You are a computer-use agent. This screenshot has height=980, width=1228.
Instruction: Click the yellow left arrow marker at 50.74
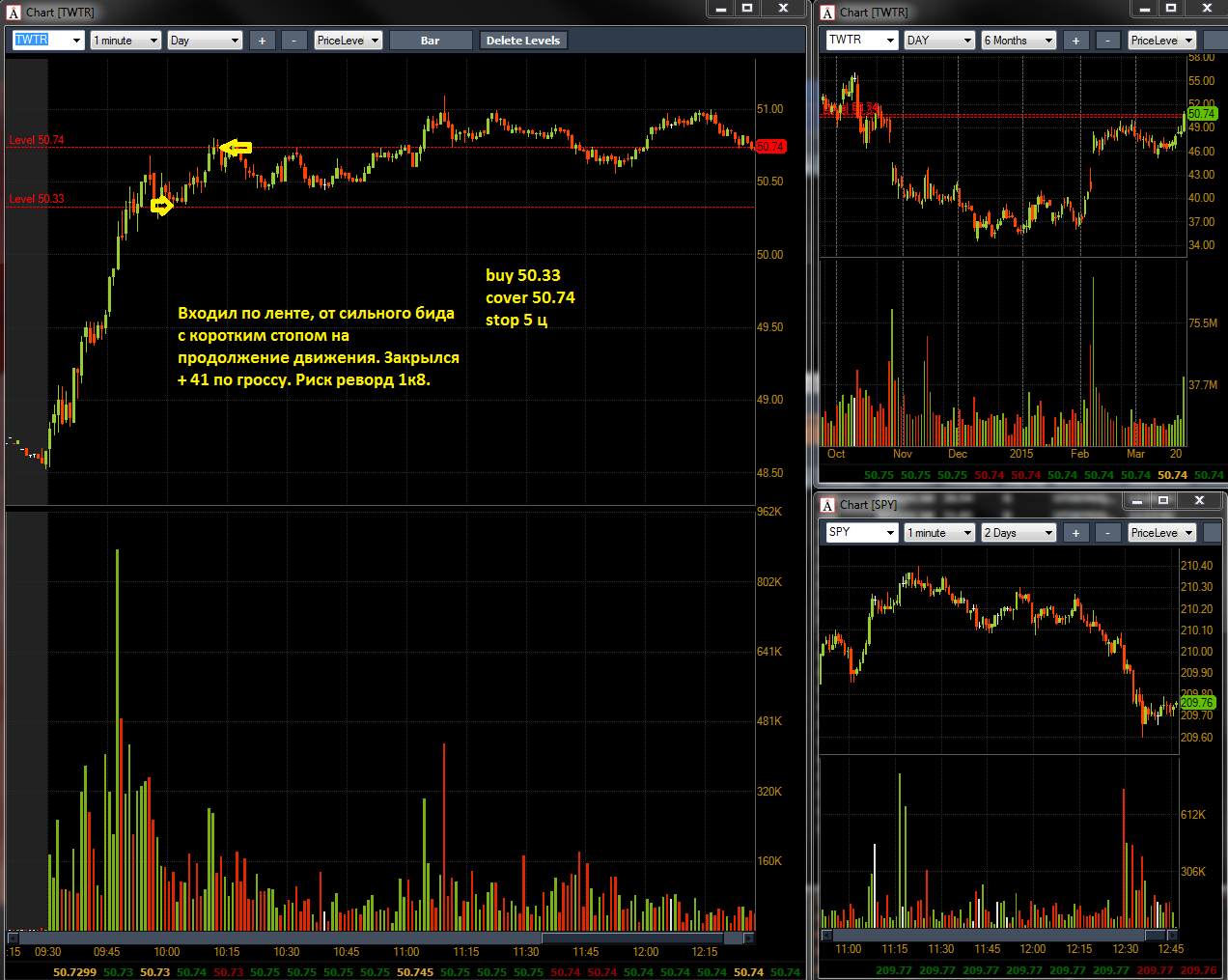[x=237, y=148]
